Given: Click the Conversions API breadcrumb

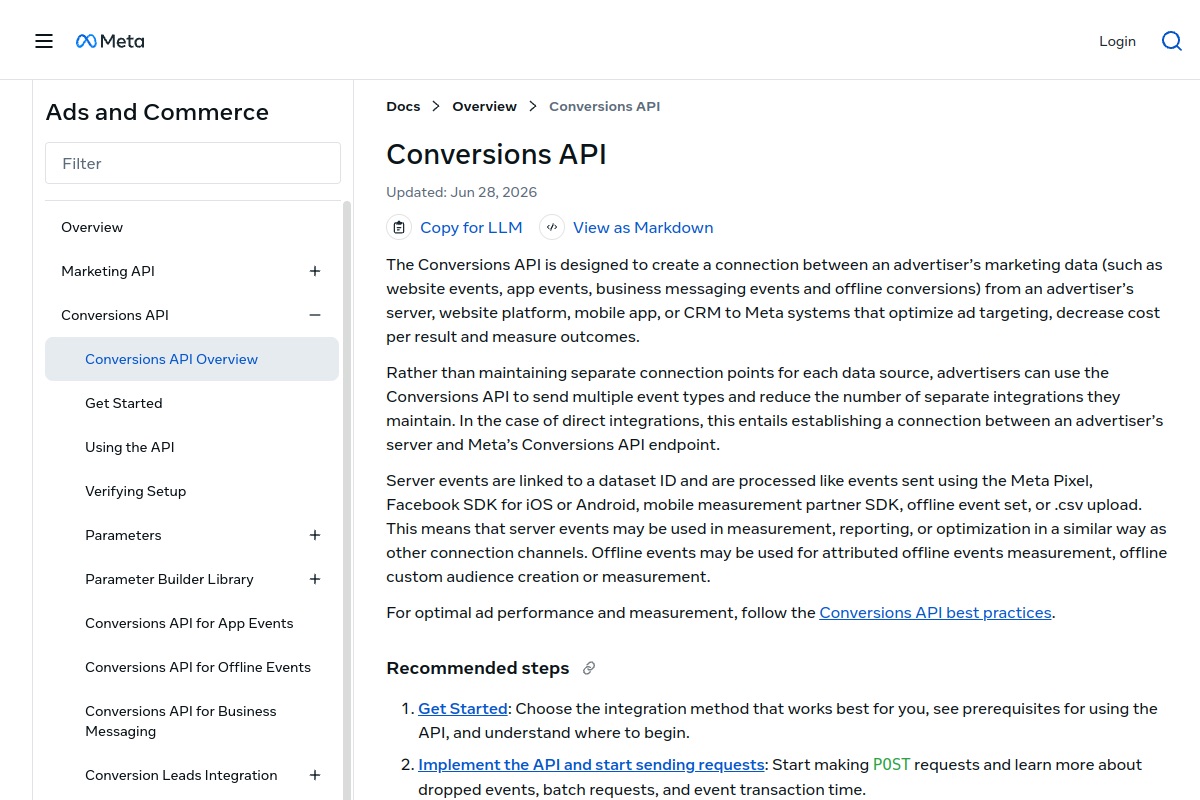Looking at the screenshot, I should (604, 106).
